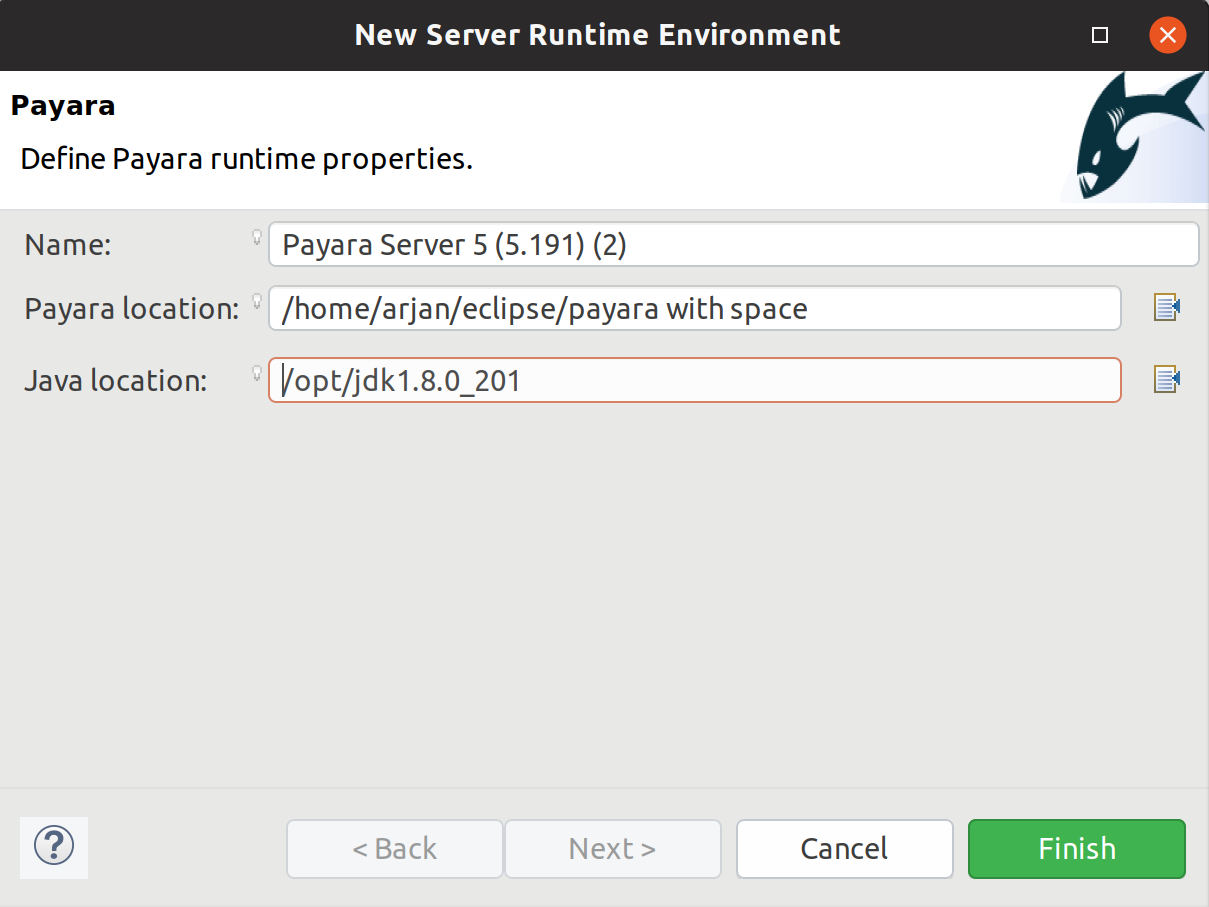
Task: Click the 'Java location:' label
Action: (115, 381)
